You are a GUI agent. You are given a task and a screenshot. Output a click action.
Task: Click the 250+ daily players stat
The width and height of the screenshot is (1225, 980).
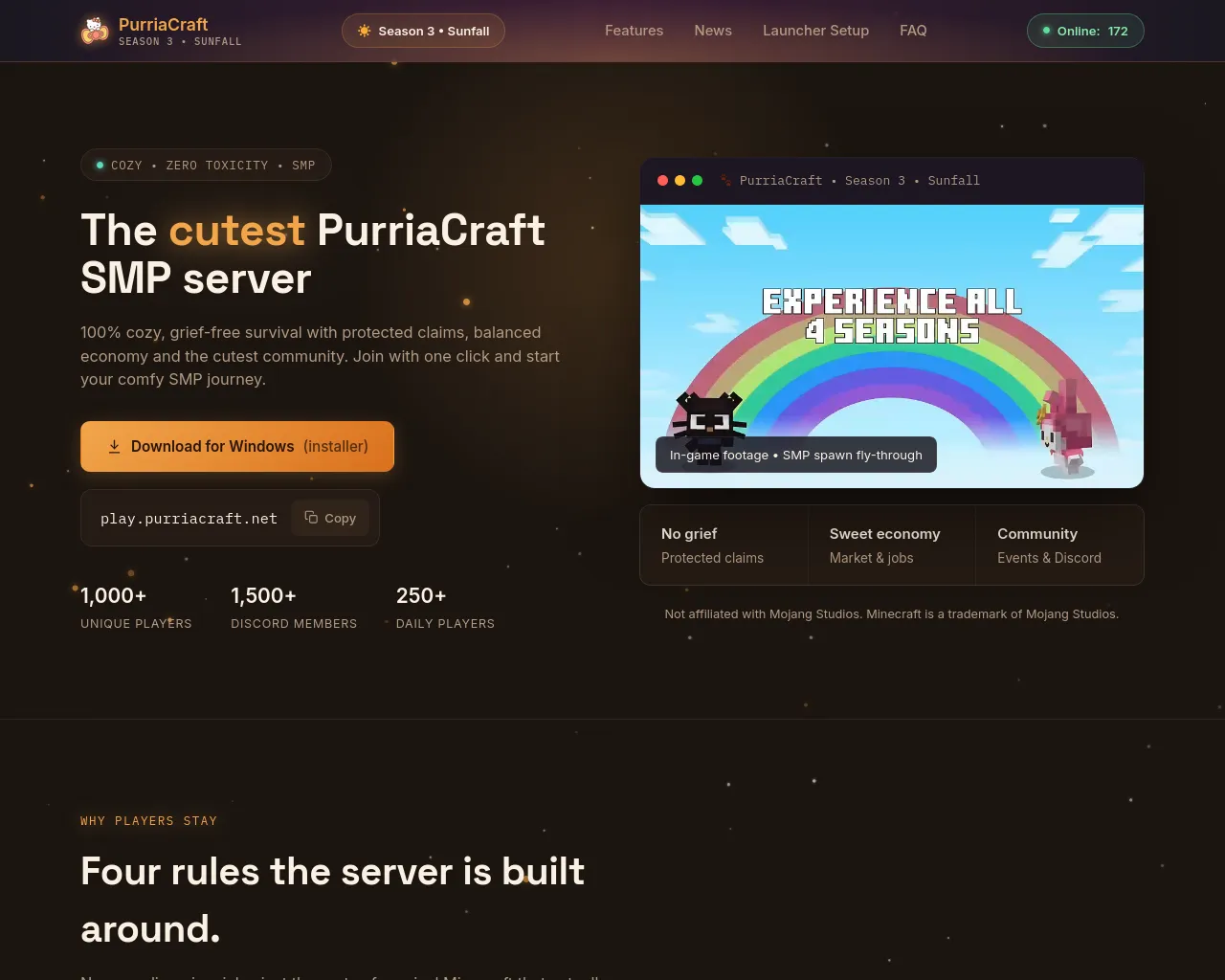(x=445, y=608)
